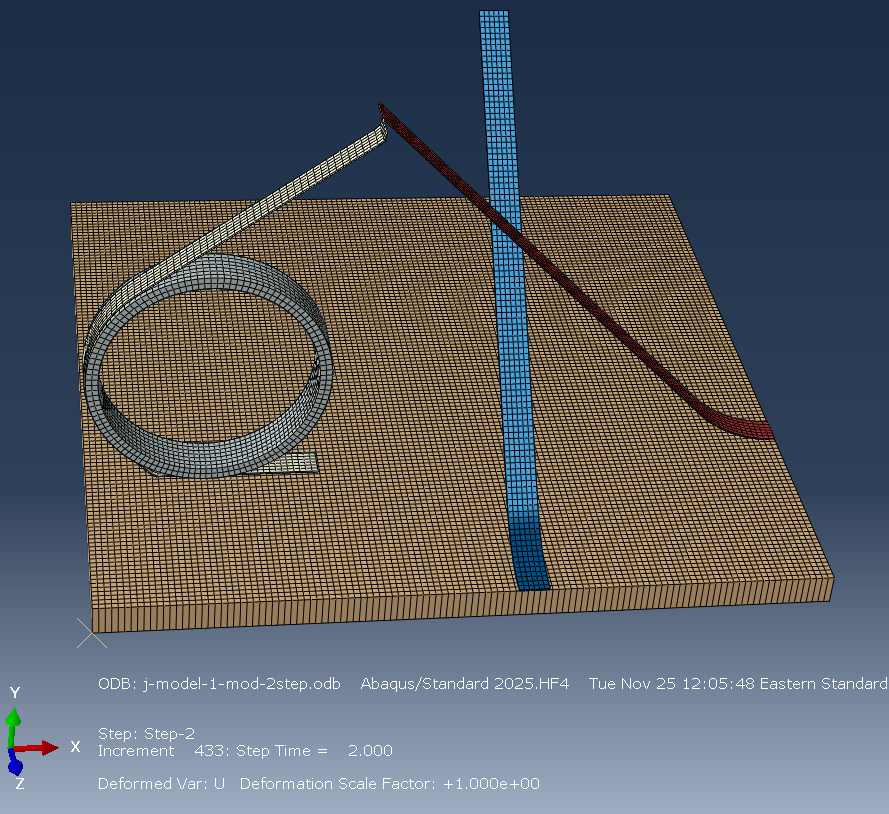The image size is (889, 814).
Task: Click the Deformation Scale Factor text
Action: 389,783
